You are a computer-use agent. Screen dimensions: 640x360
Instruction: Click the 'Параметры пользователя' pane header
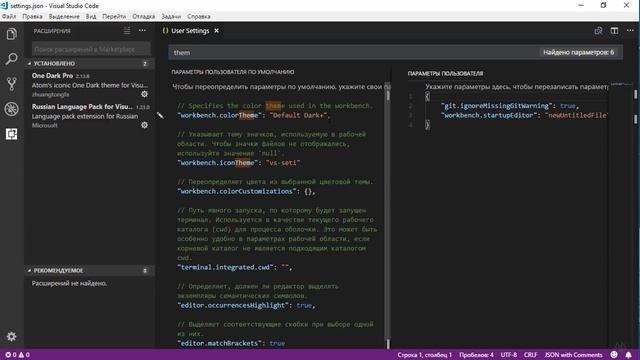pyautogui.click(x=445, y=73)
